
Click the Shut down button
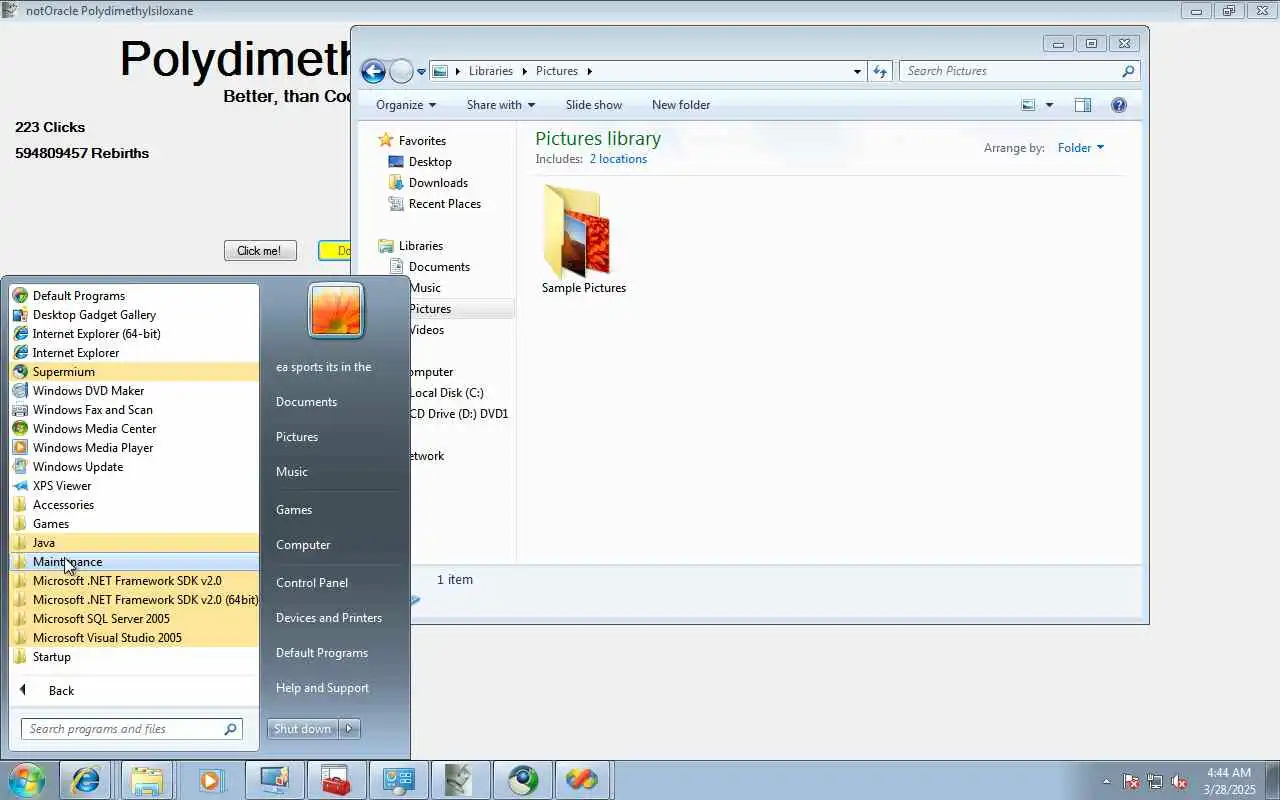click(302, 729)
